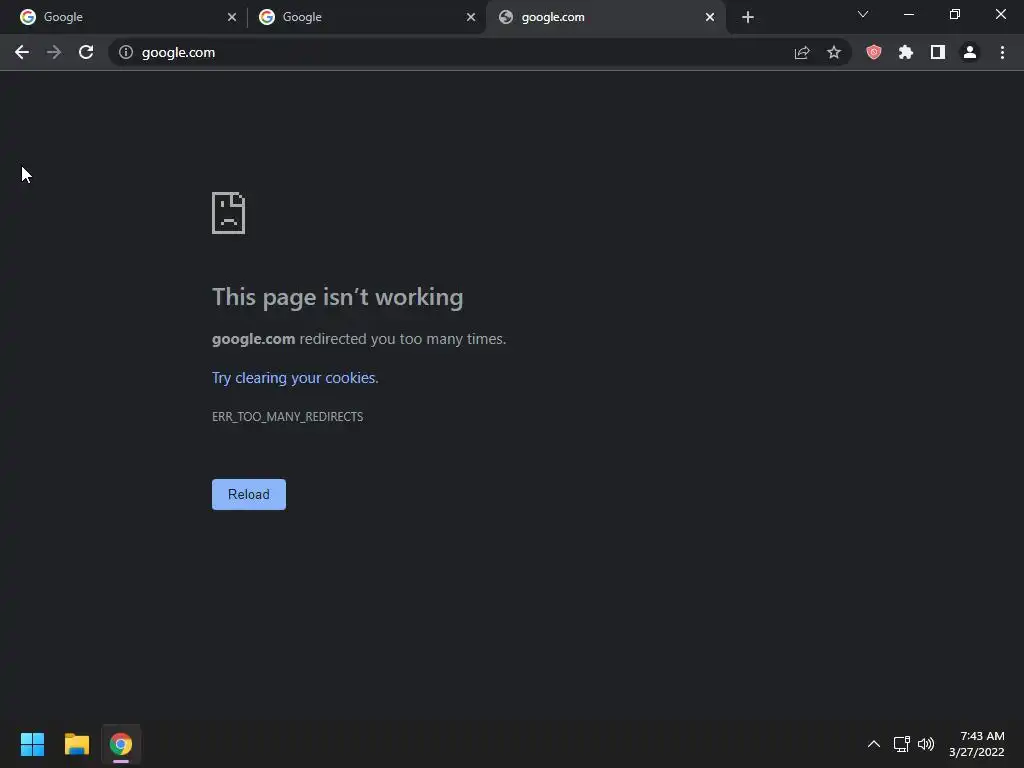Toggle the side panel icon
The width and height of the screenshot is (1024, 768).
pos(938,52)
